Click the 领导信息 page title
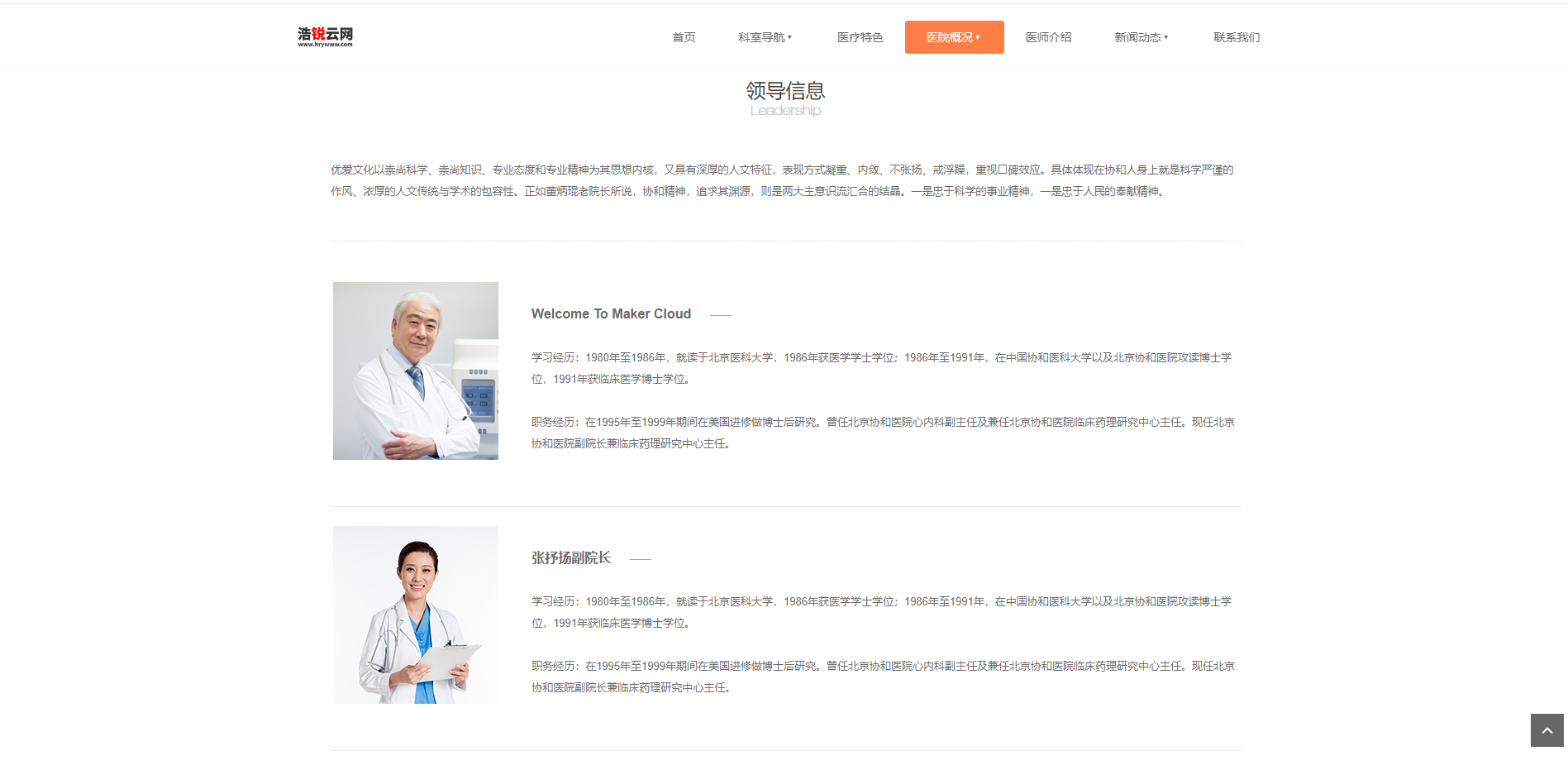Viewport: 1568px width, 770px height. coord(785,90)
